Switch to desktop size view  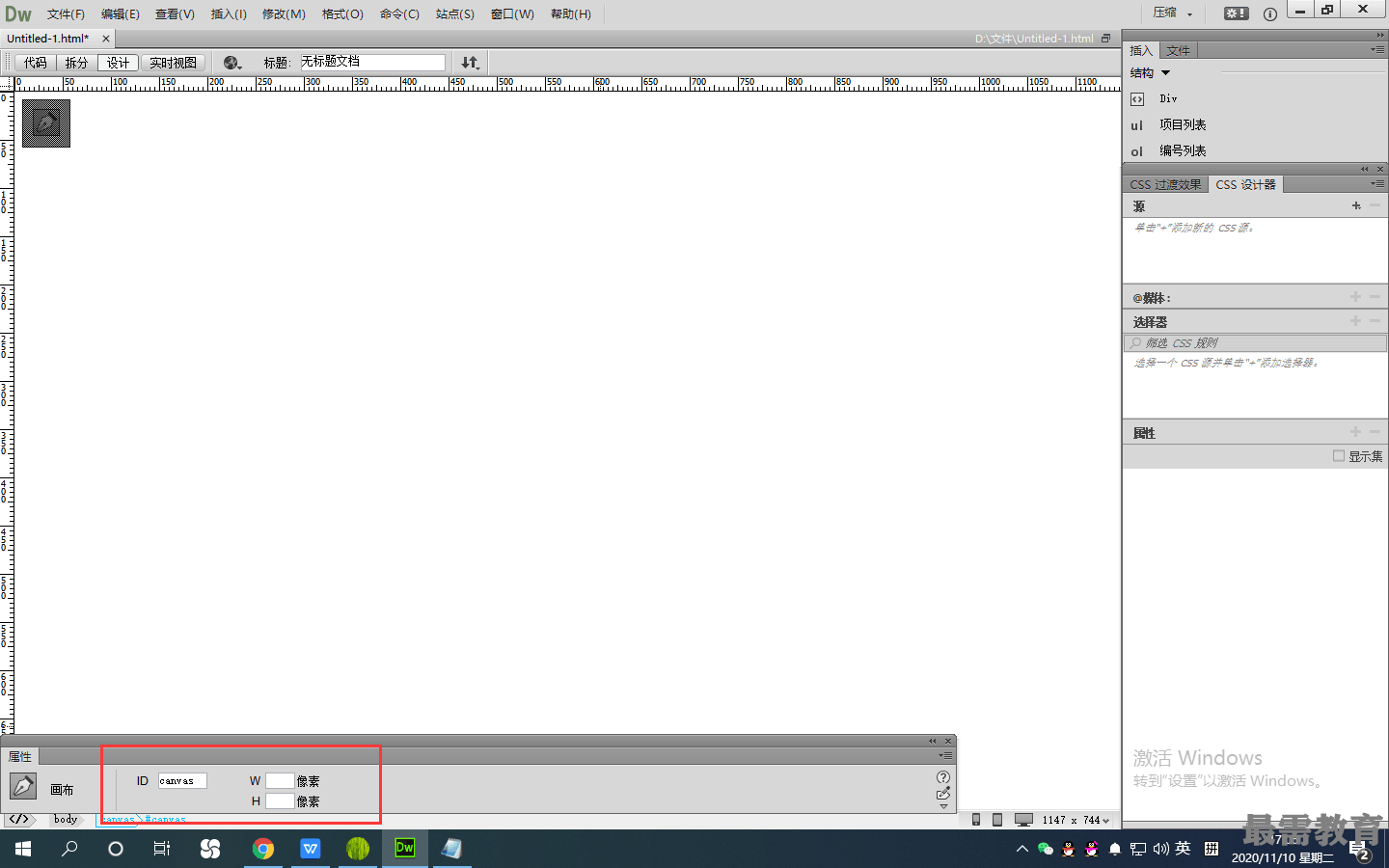click(1023, 820)
